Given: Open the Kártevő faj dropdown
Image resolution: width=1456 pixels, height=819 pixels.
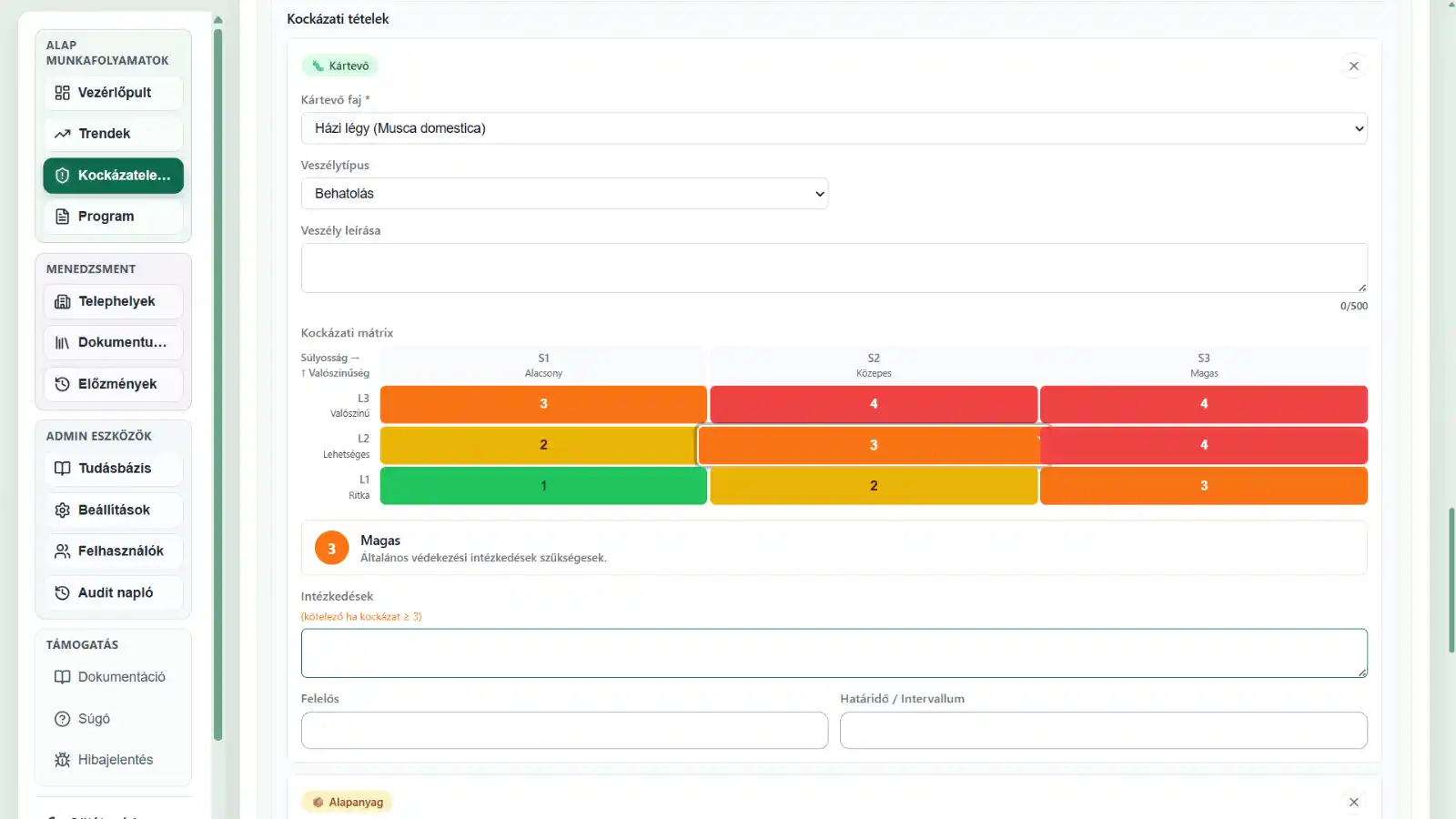Looking at the screenshot, I should [x=834, y=128].
